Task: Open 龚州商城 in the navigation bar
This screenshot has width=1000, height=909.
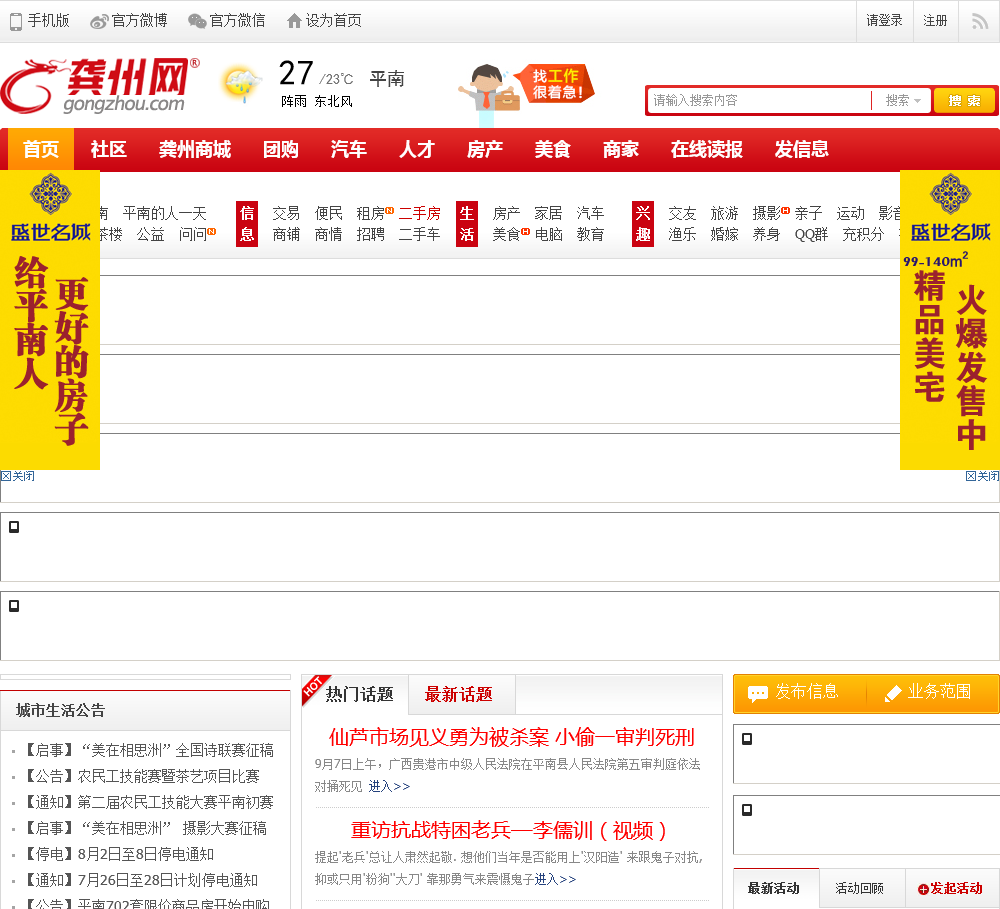Action: pyautogui.click(x=195, y=149)
